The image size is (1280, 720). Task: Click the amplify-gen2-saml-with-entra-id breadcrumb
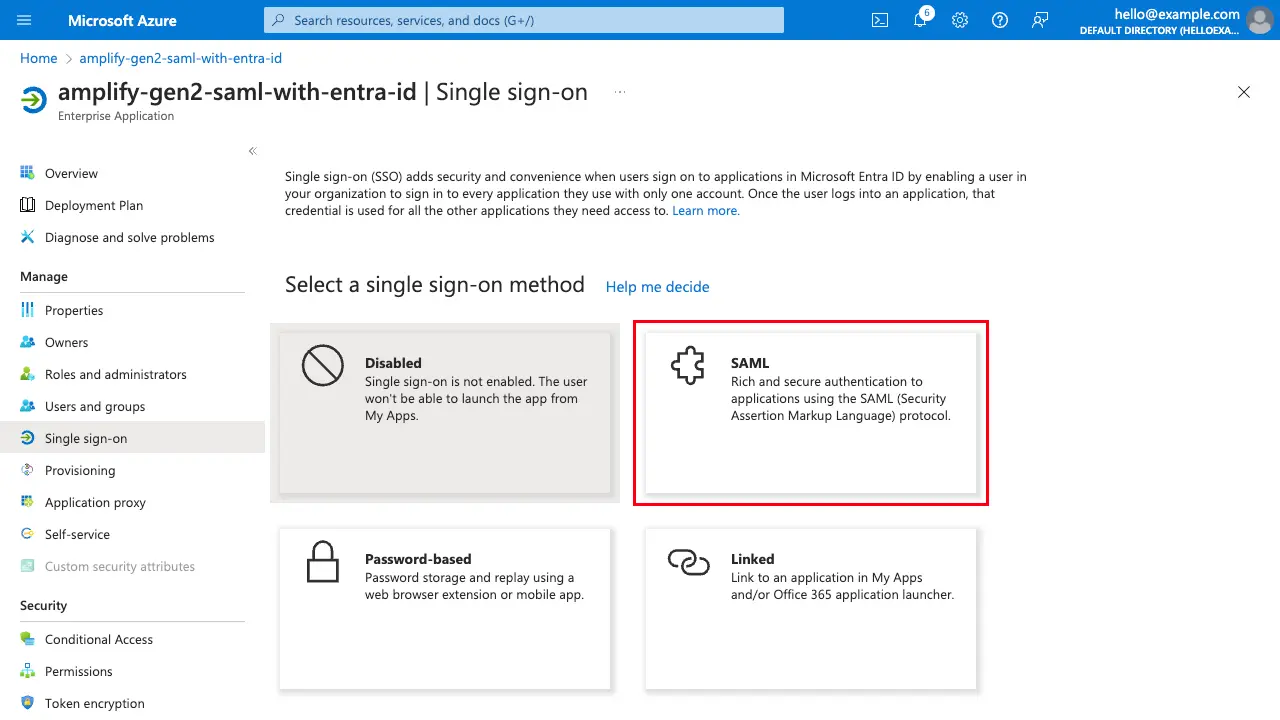180,58
